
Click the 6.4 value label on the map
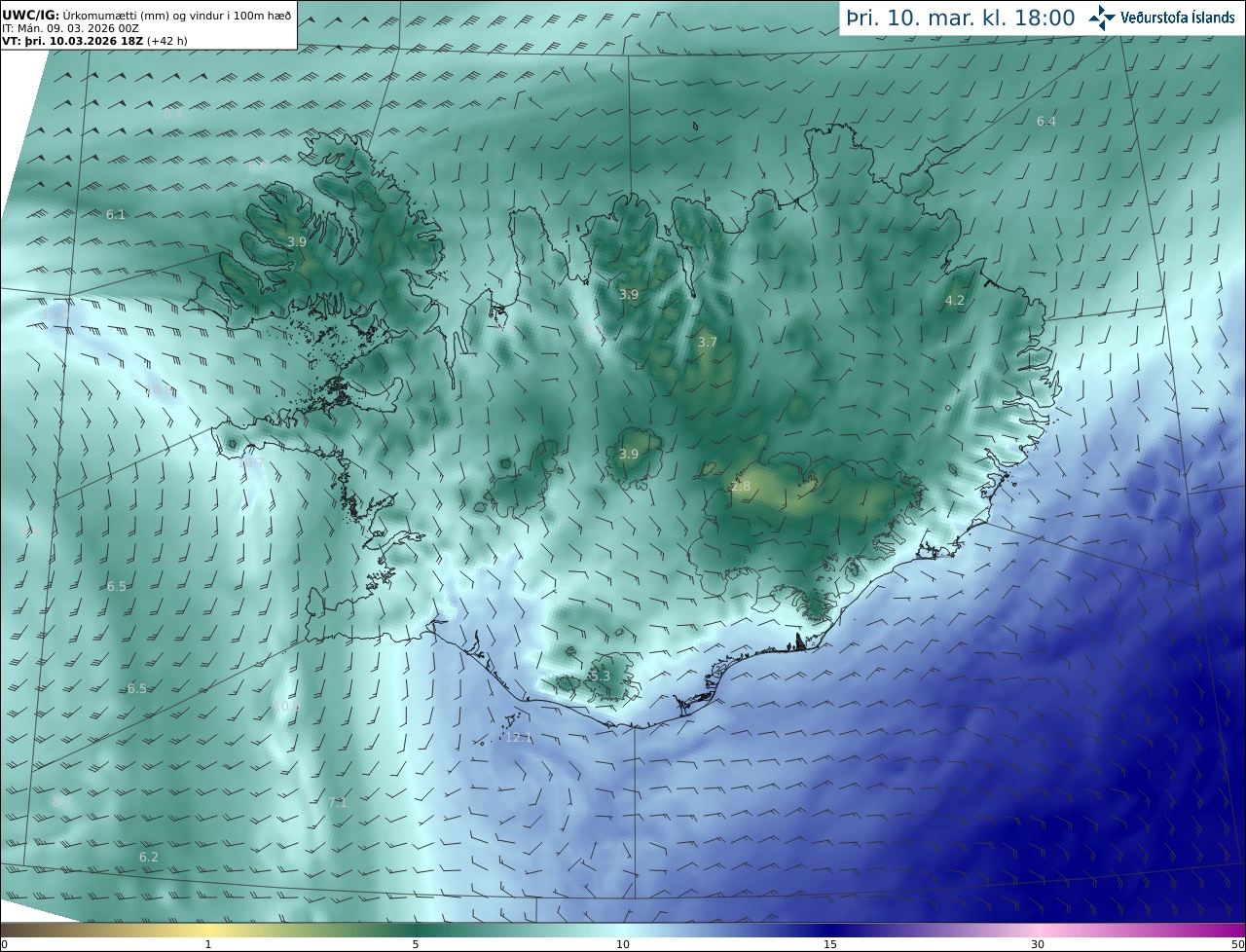pyautogui.click(x=1046, y=122)
